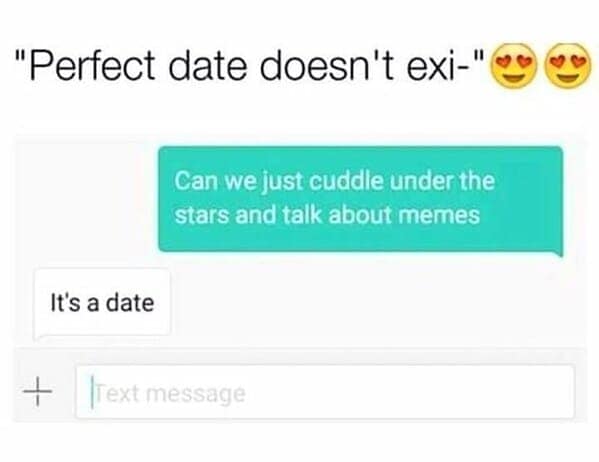Click the word "cuddle" in teal bubble
Image resolution: width=599 pixels, height=462 pixels.
point(346,181)
